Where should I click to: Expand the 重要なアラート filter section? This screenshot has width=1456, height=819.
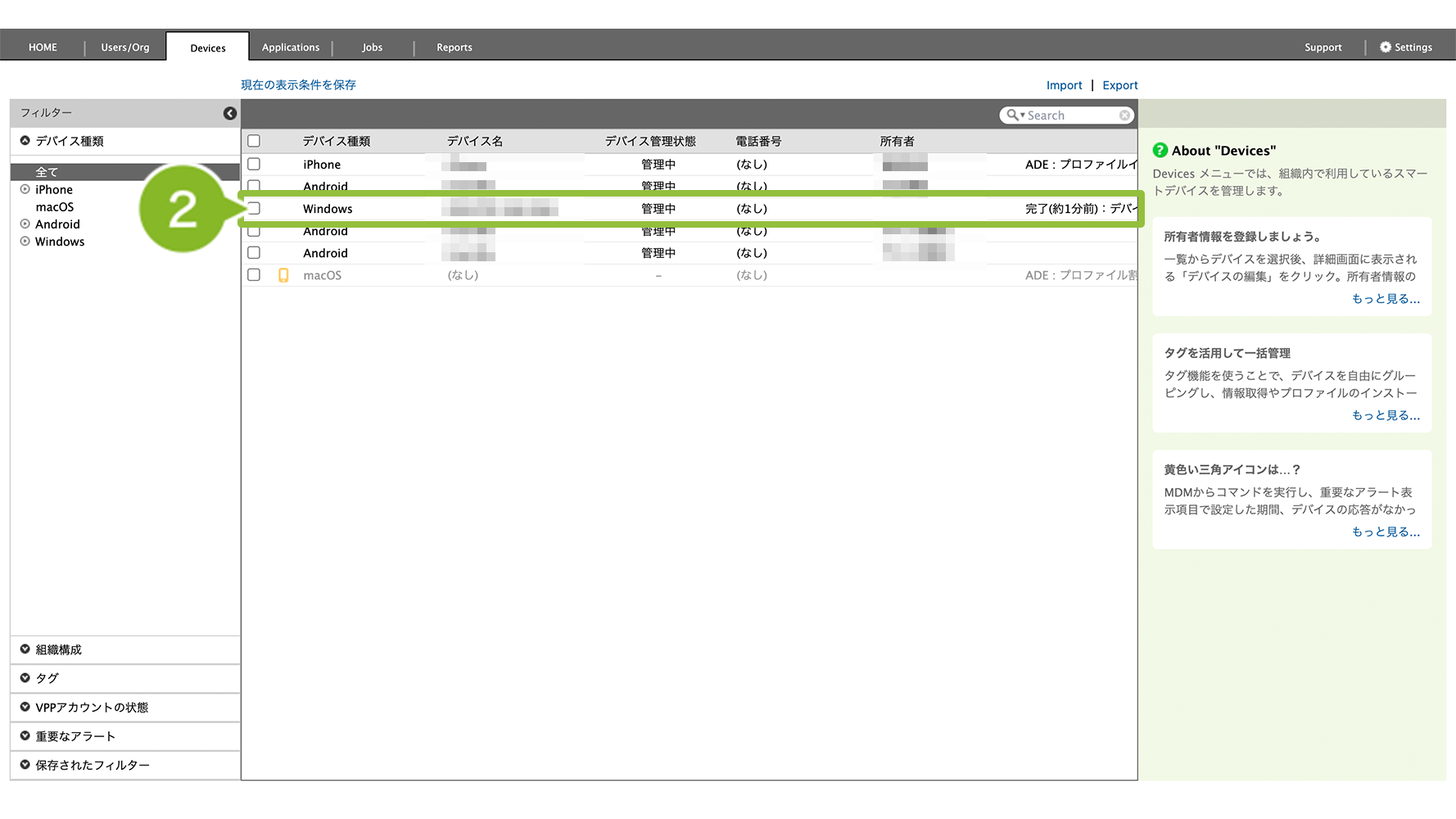[25, 736]
